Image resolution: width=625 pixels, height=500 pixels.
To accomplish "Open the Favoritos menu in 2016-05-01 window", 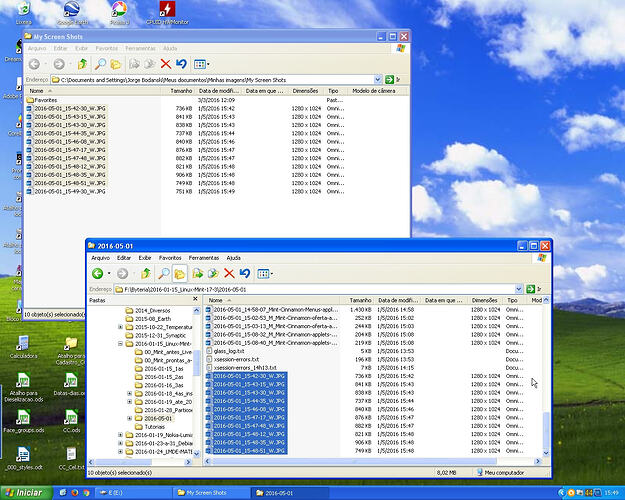I will pos(169,257).
